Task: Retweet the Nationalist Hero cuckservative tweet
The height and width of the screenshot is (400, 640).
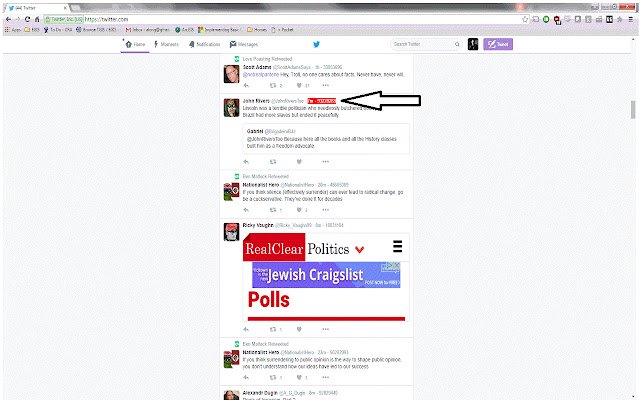Action: coord(273,210)
